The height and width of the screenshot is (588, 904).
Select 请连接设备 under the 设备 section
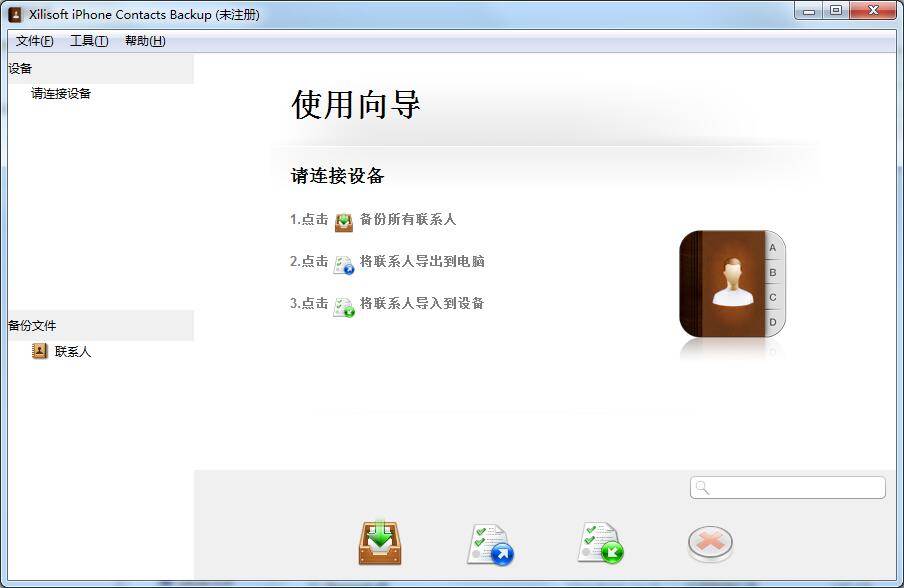click(58, 93)
